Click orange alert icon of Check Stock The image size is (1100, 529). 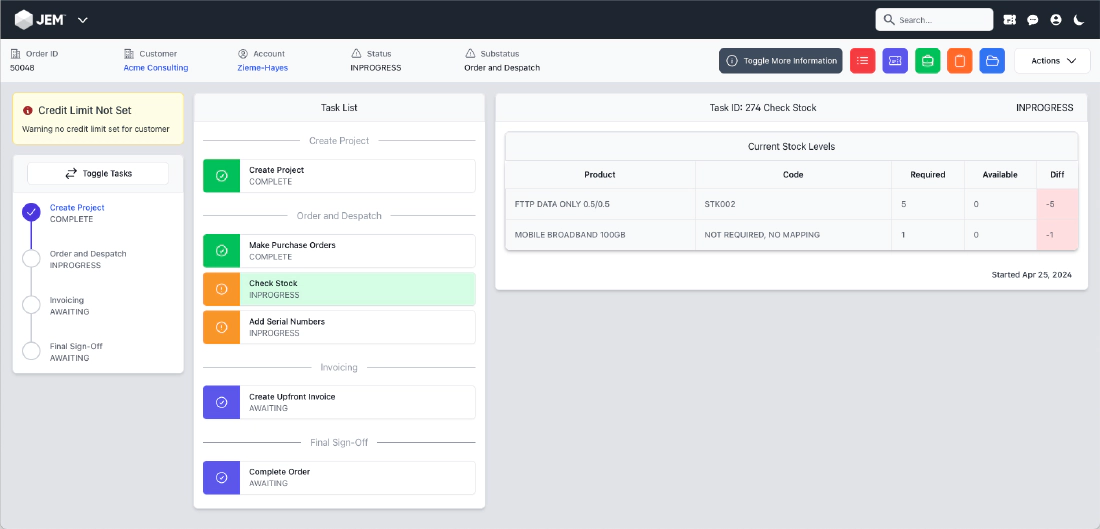pos(222,289)
